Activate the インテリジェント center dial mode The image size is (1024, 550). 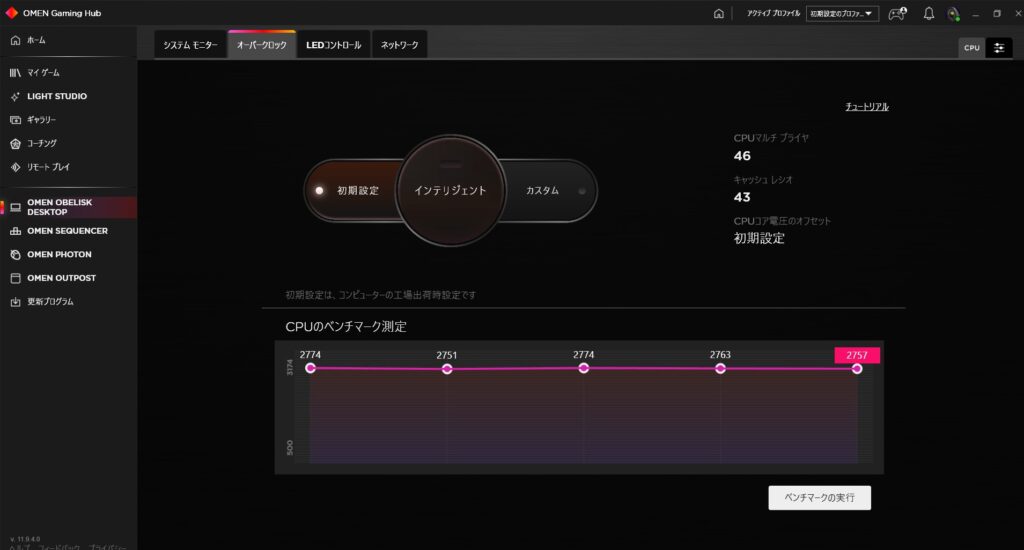[450, 190]
